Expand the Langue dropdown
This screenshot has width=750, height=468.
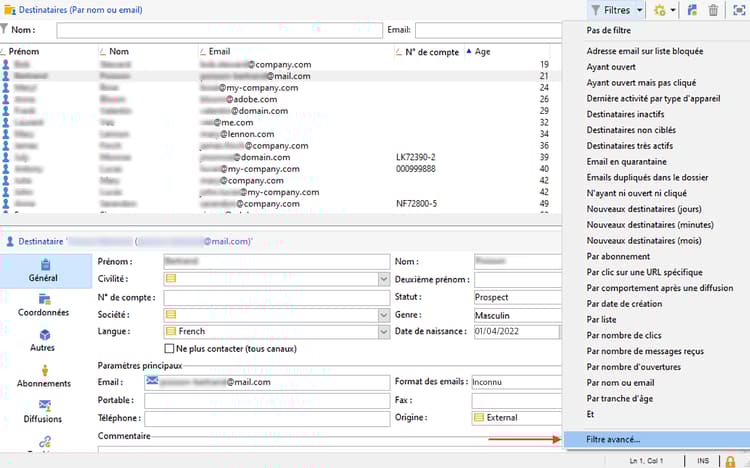point(384,332)
